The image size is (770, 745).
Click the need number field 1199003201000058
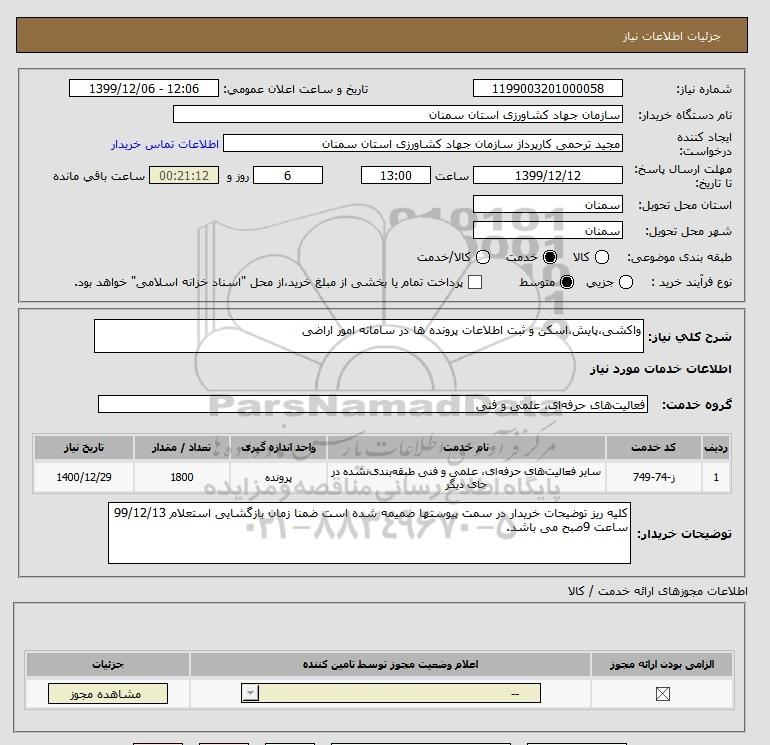pyautogui.click(x=548, y=88)
